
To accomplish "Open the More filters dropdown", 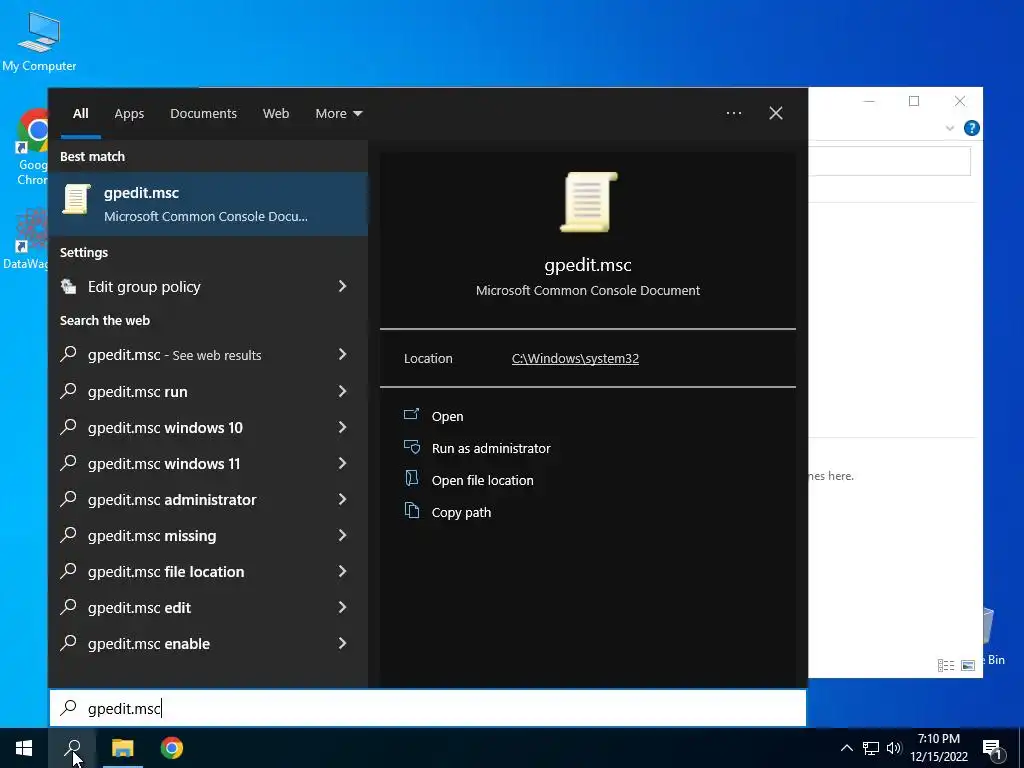I will pos(338,113).
